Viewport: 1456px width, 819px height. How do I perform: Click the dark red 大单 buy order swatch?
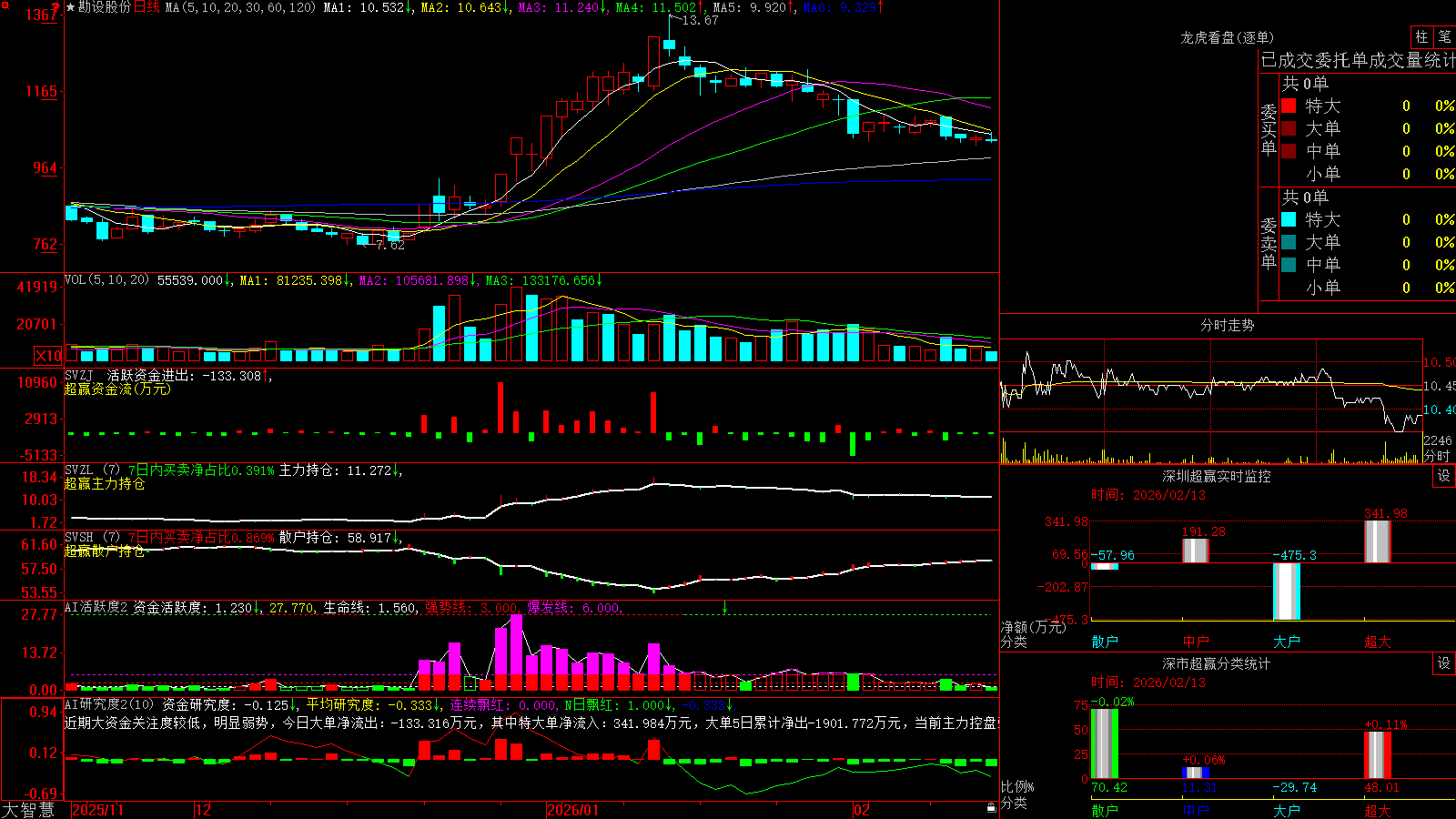click(x=1289, y=128)
